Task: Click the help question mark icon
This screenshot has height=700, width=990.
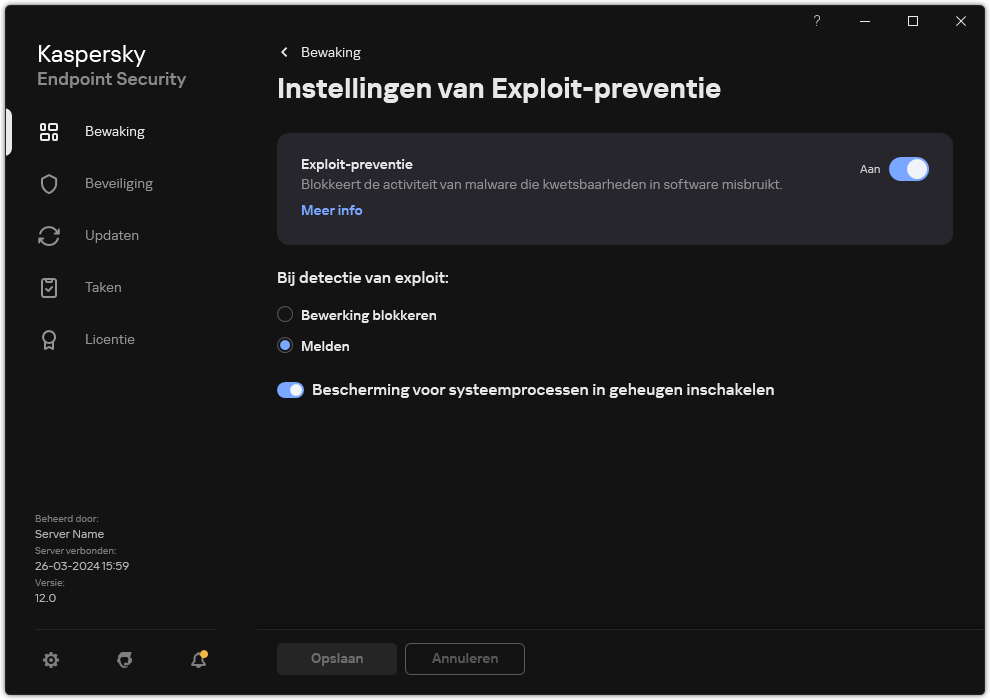Action: 816,21
